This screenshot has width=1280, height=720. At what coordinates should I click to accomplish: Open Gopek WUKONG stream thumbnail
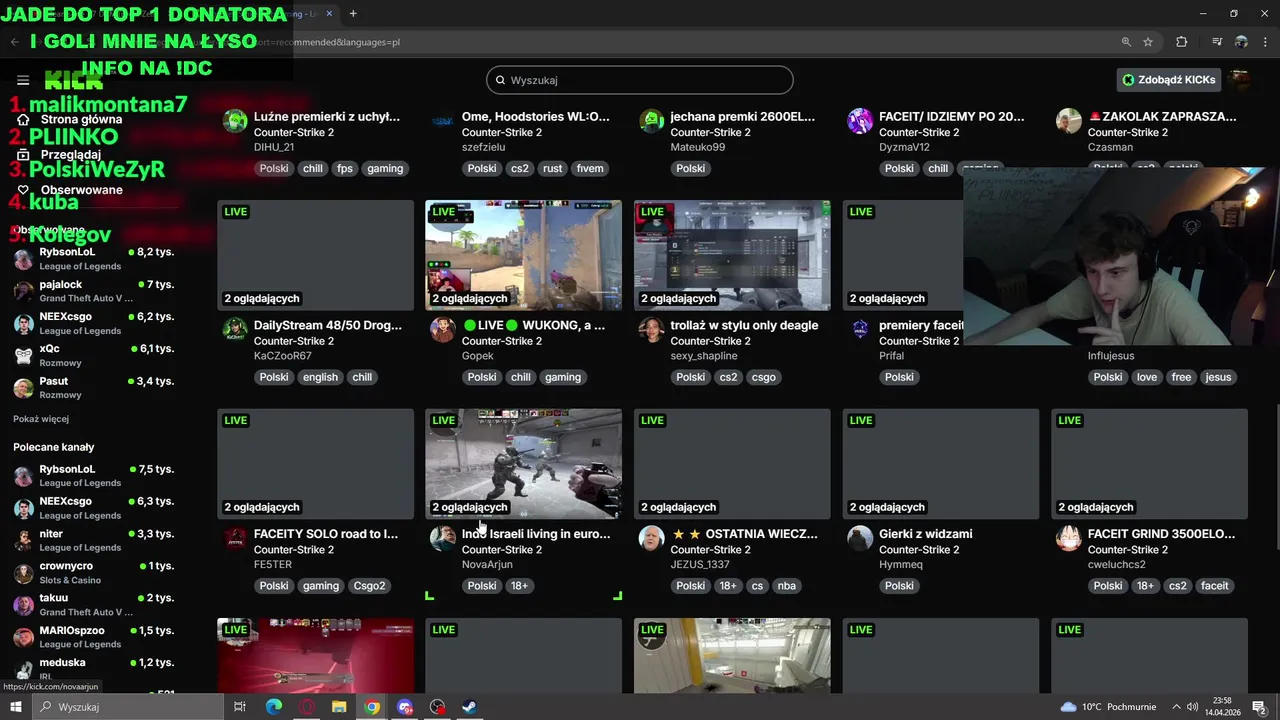click(523, 255)
